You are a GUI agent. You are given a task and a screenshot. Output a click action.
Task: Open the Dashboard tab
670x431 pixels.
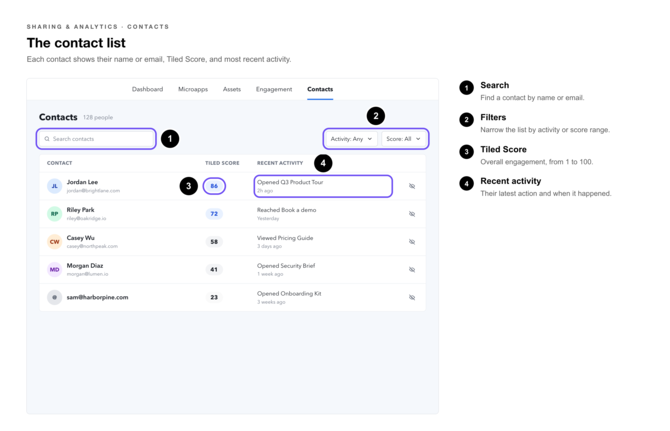[x=147, y=89]
